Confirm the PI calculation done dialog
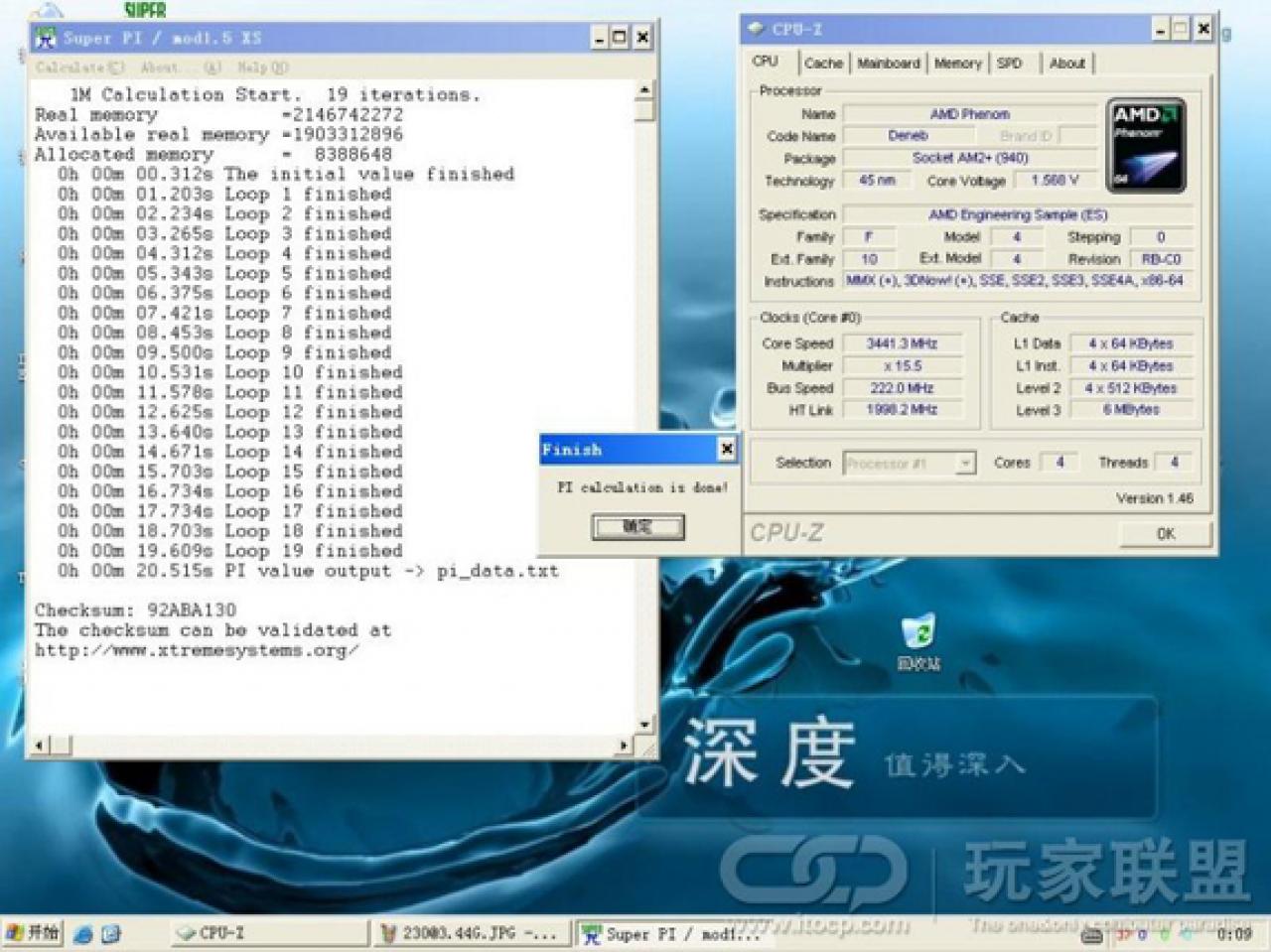This screenshot has width=1271, height=952. pyautogui.click(x=638, y=527)
